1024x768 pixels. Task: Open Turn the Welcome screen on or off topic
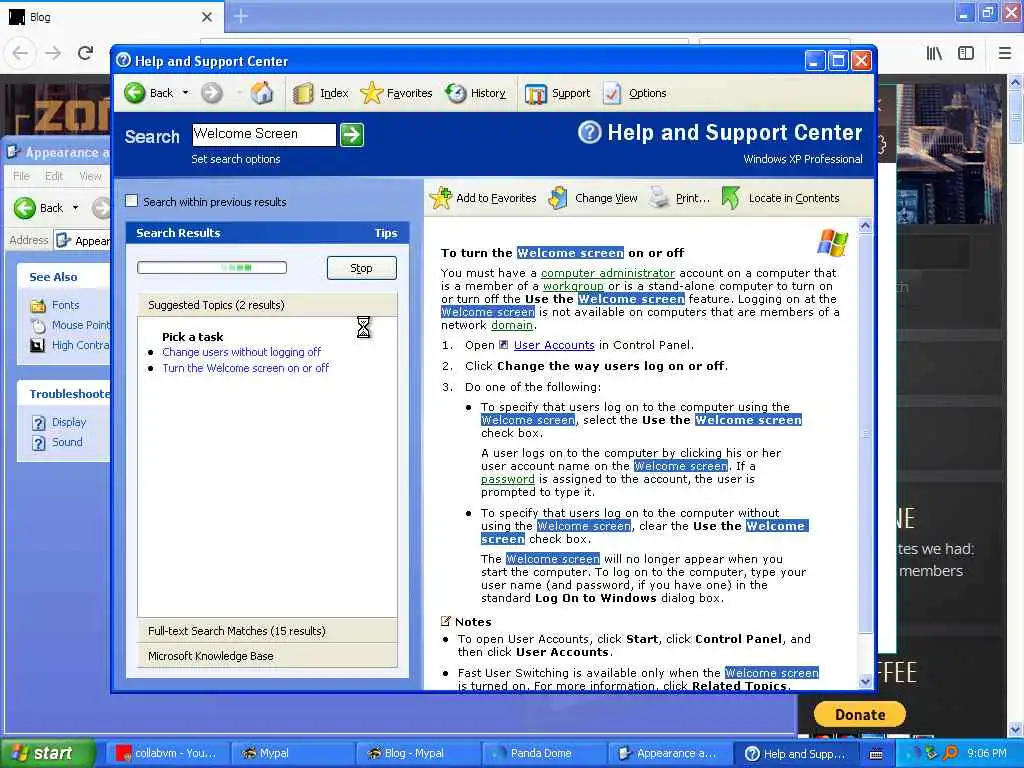246,368
